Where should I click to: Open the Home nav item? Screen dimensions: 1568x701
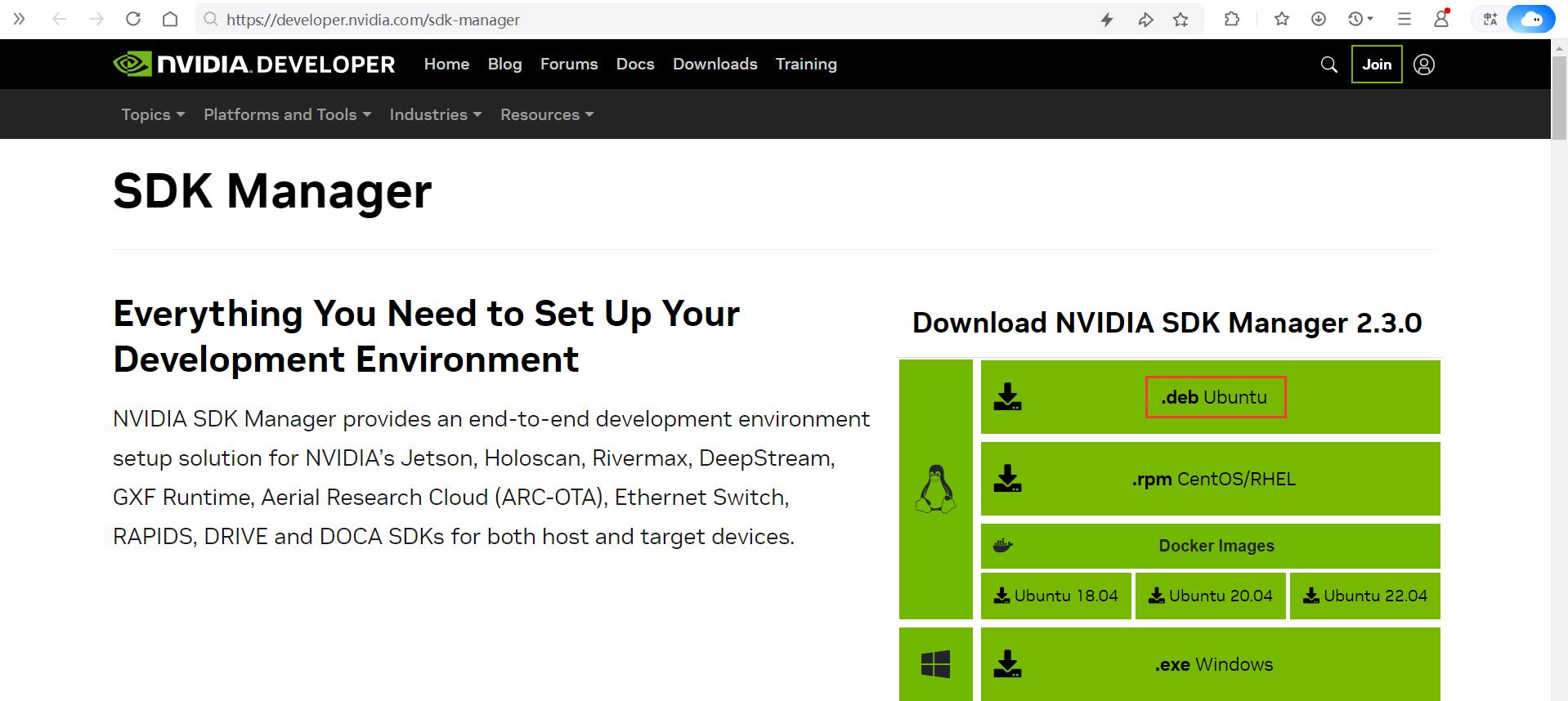[x=446, y=64]
